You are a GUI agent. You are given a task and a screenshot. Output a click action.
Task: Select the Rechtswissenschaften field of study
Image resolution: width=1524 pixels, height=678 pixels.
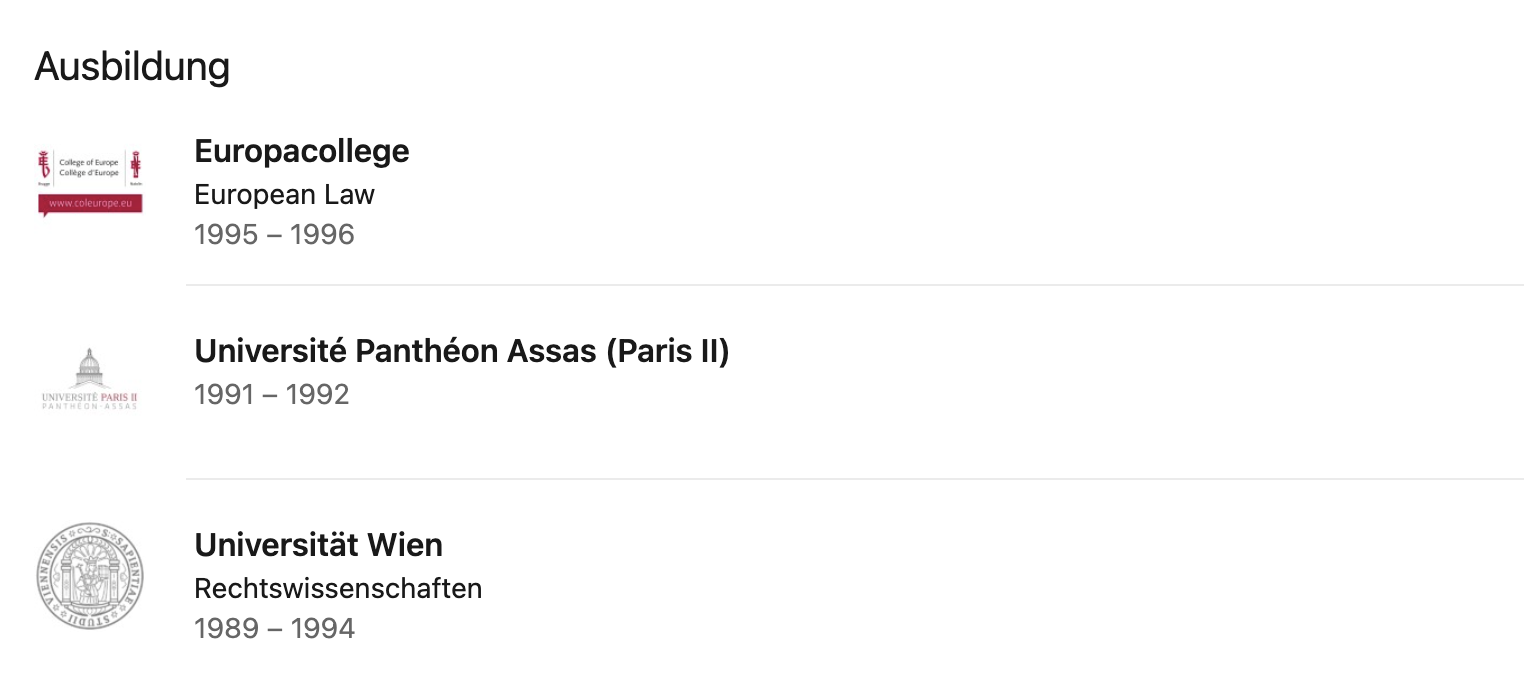pos(338,588)
